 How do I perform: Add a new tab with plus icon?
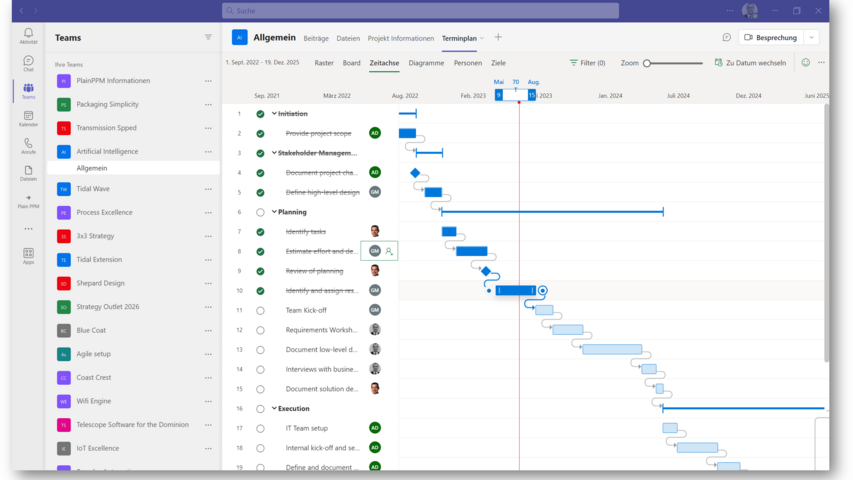point(498,37)
